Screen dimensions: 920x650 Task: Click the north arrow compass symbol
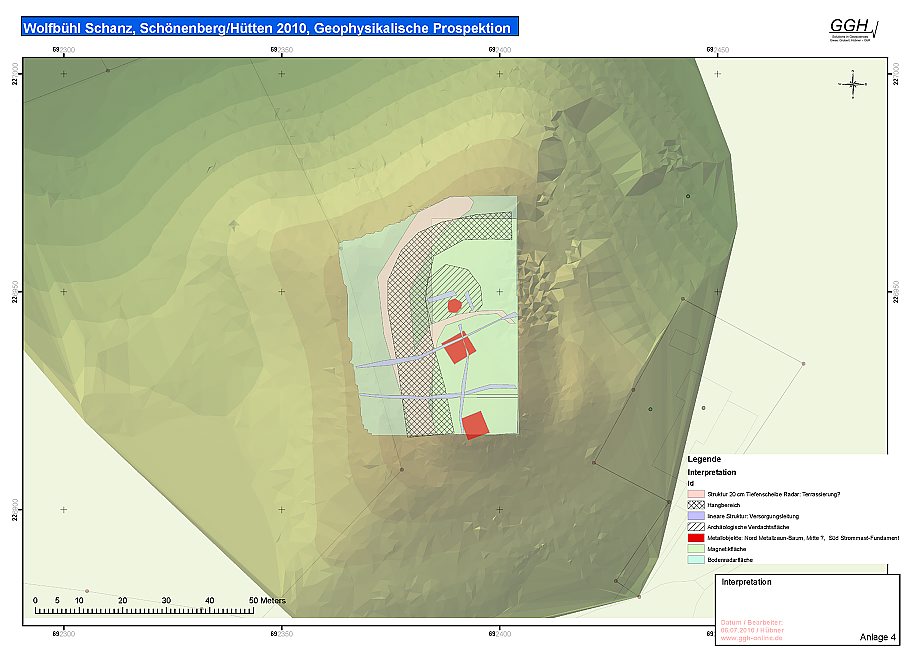pos(853,85)
